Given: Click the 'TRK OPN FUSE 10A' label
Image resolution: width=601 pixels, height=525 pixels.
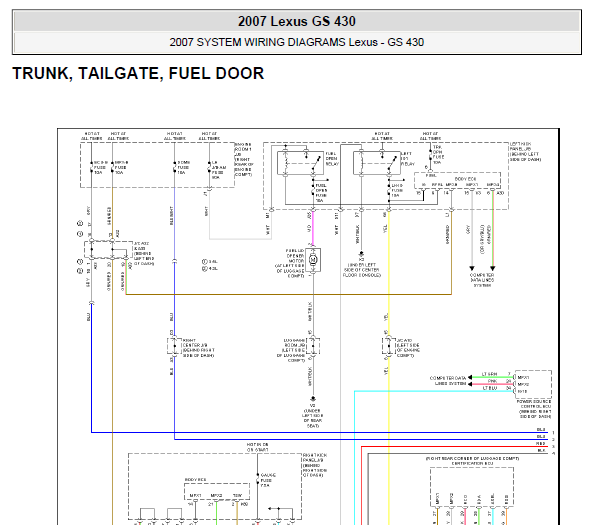Looking at the screenshot, I should 438,154.
